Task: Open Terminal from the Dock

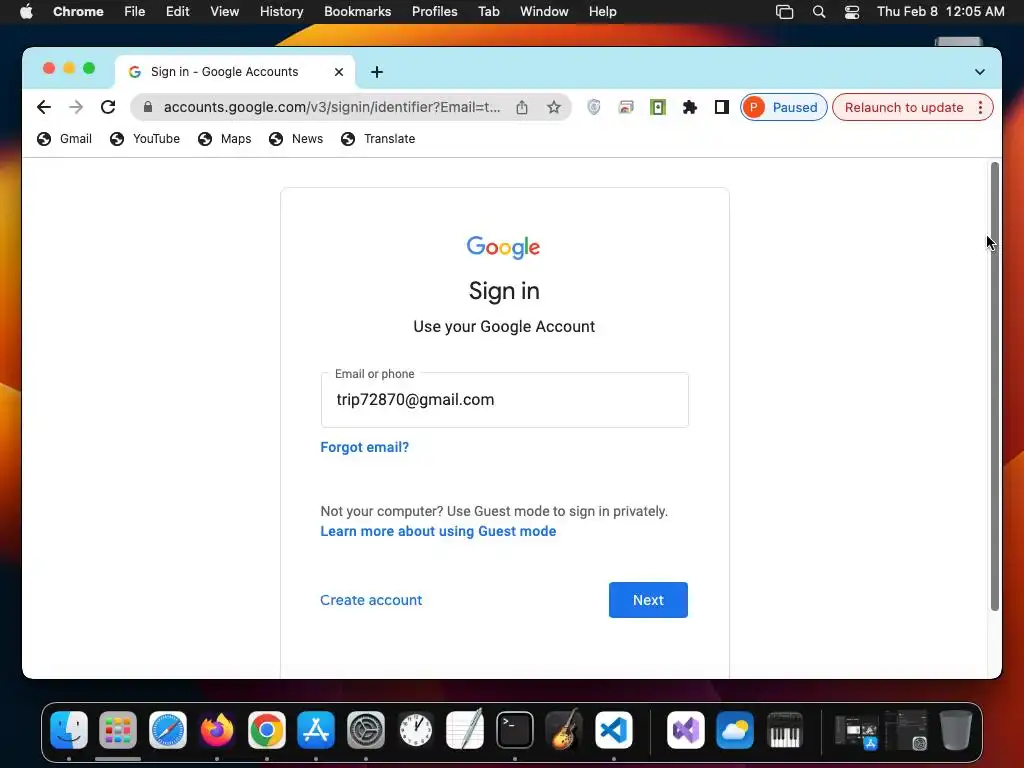Action: coord(515,730)
